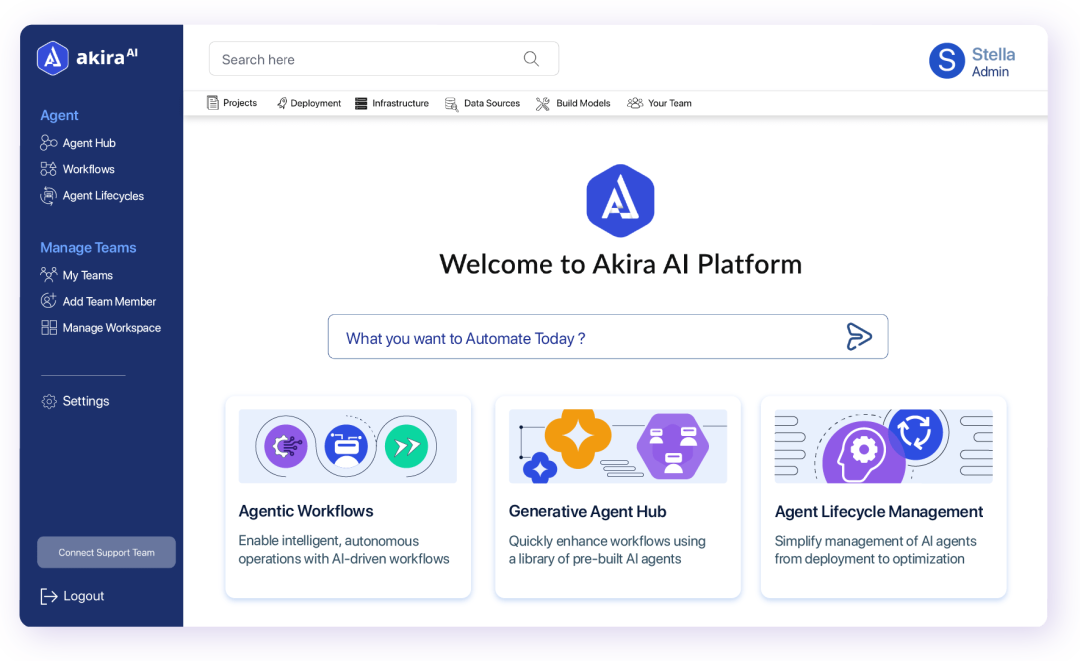Click the Settings gear icon

click(48, 401)
